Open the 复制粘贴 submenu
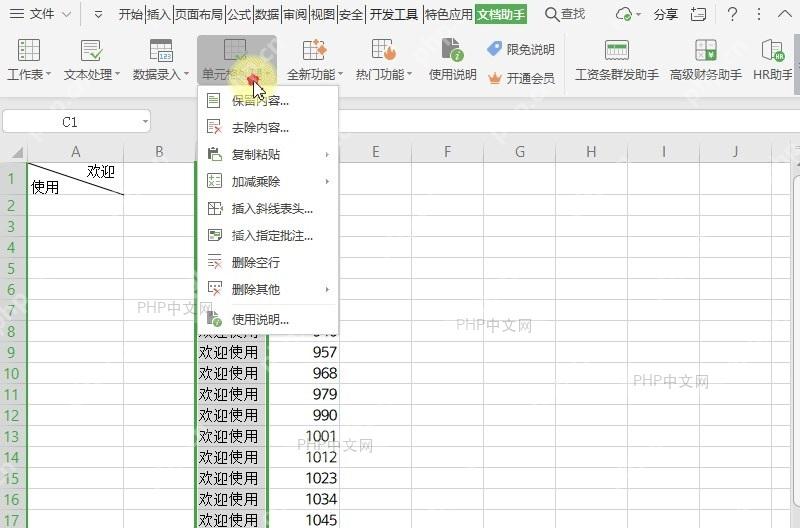 click(x=268, y=154)
